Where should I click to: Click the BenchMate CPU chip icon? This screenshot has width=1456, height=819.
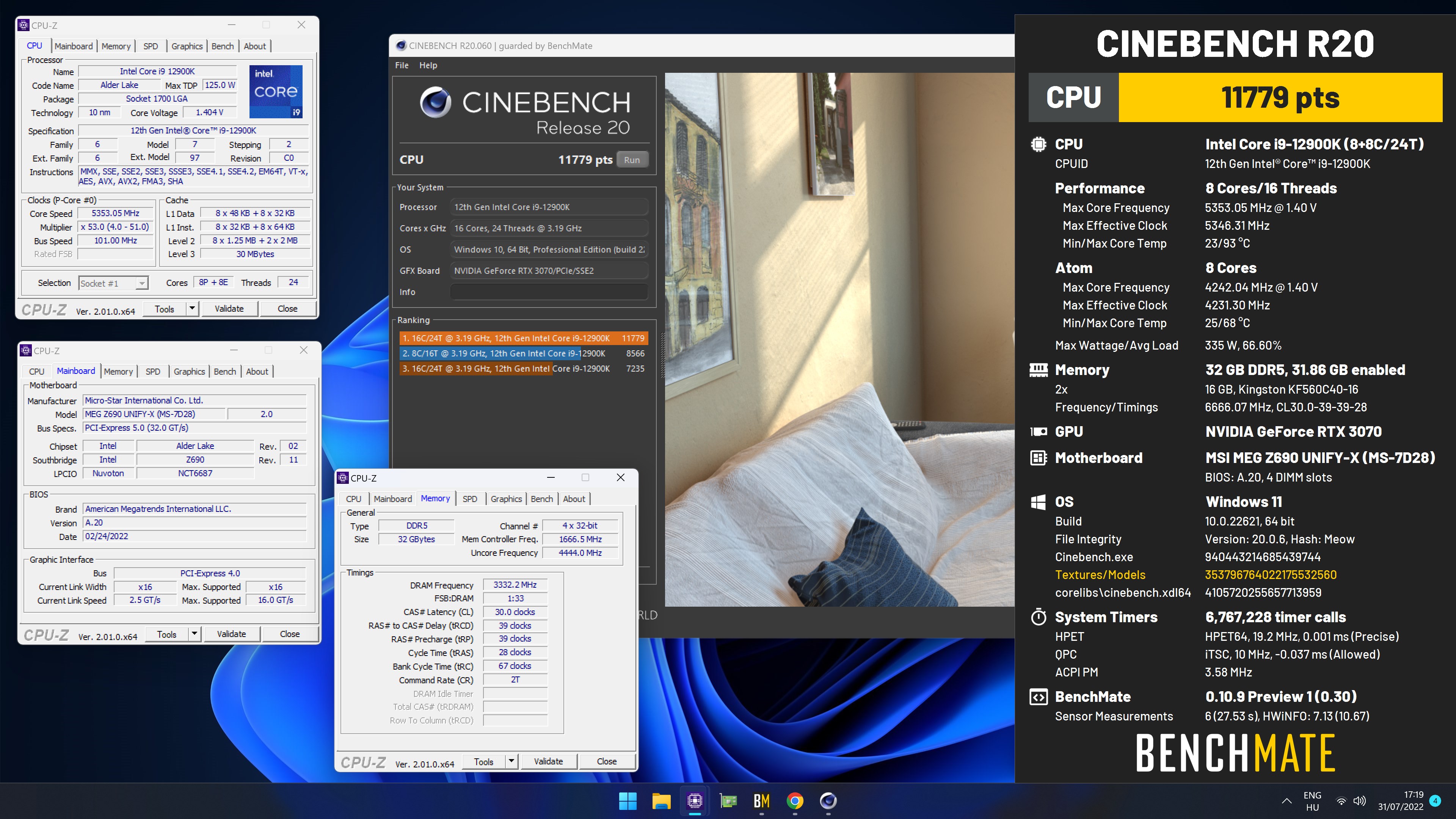(x=1038, y=144)
